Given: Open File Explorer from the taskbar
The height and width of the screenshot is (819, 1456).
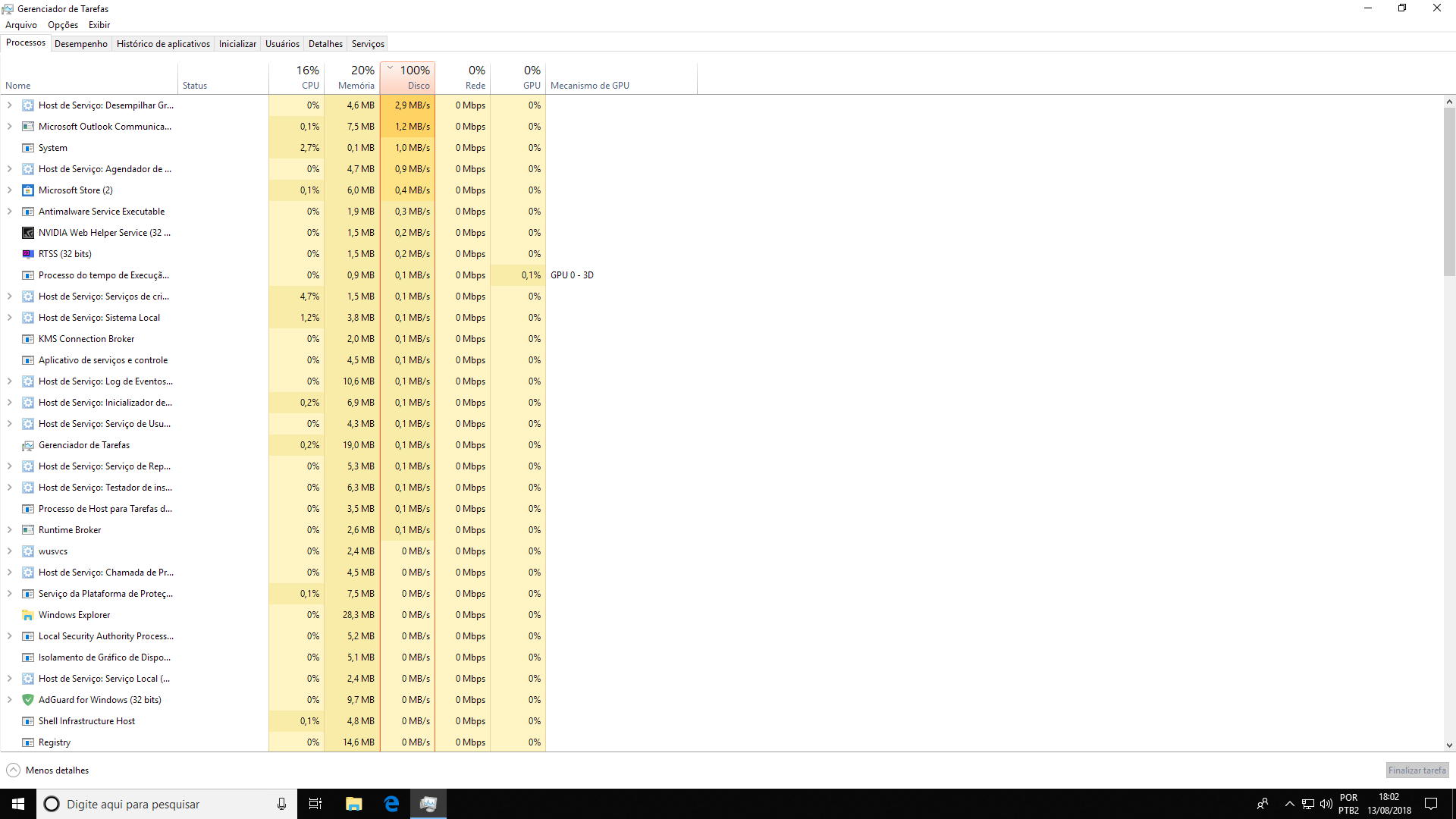Looking at the screenshot, I should click(353, 804).
